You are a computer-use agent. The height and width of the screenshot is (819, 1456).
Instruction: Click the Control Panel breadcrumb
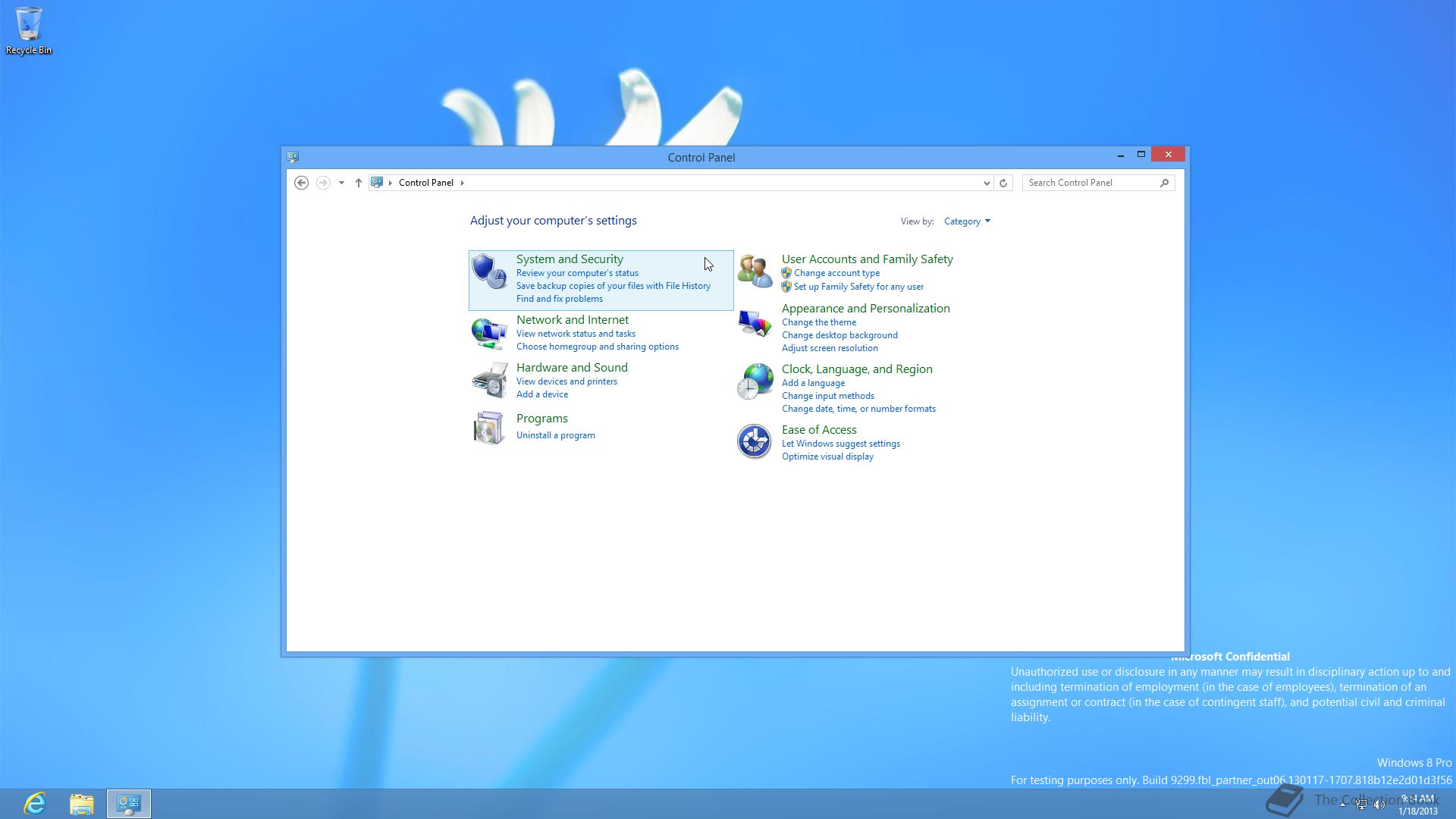(x=426, y=183)
